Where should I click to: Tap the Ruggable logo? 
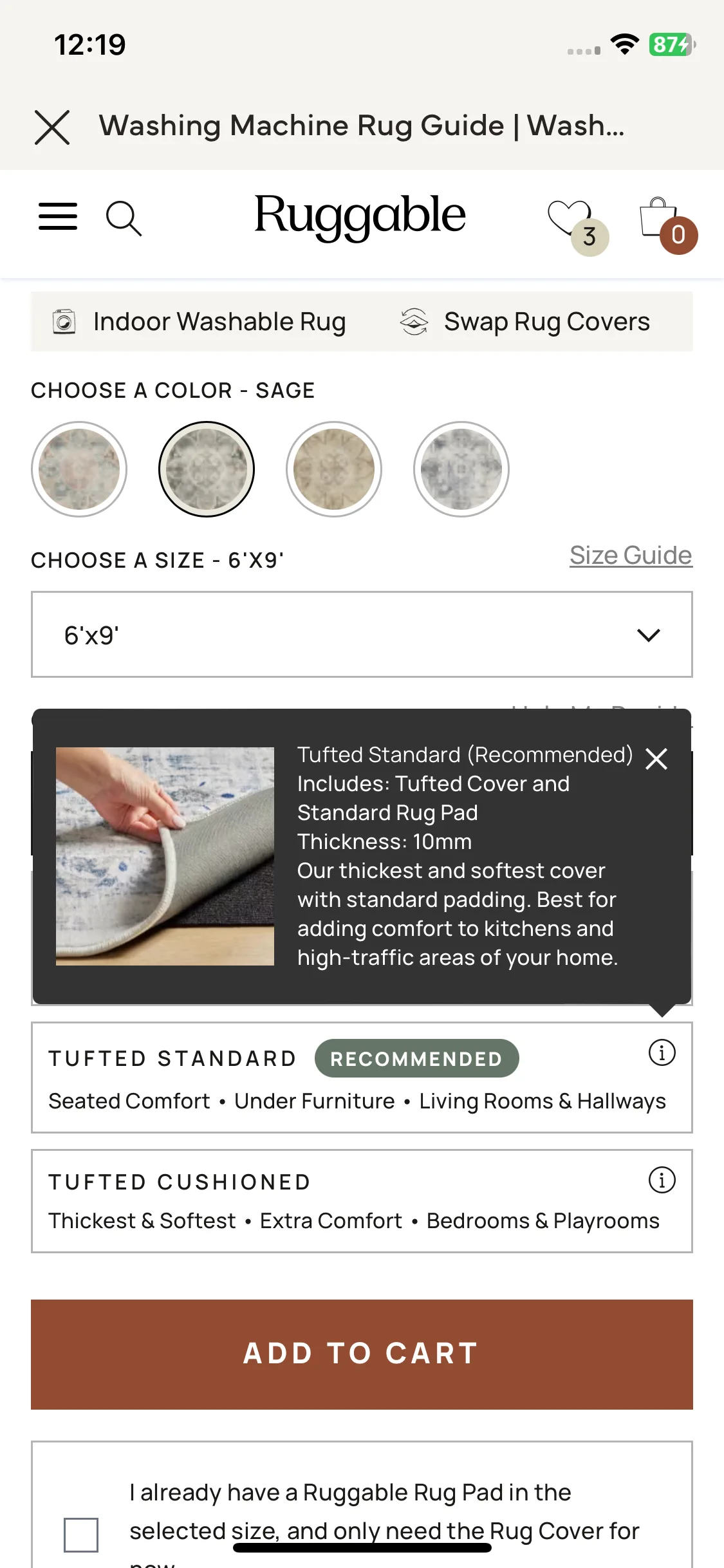point(360,216)
